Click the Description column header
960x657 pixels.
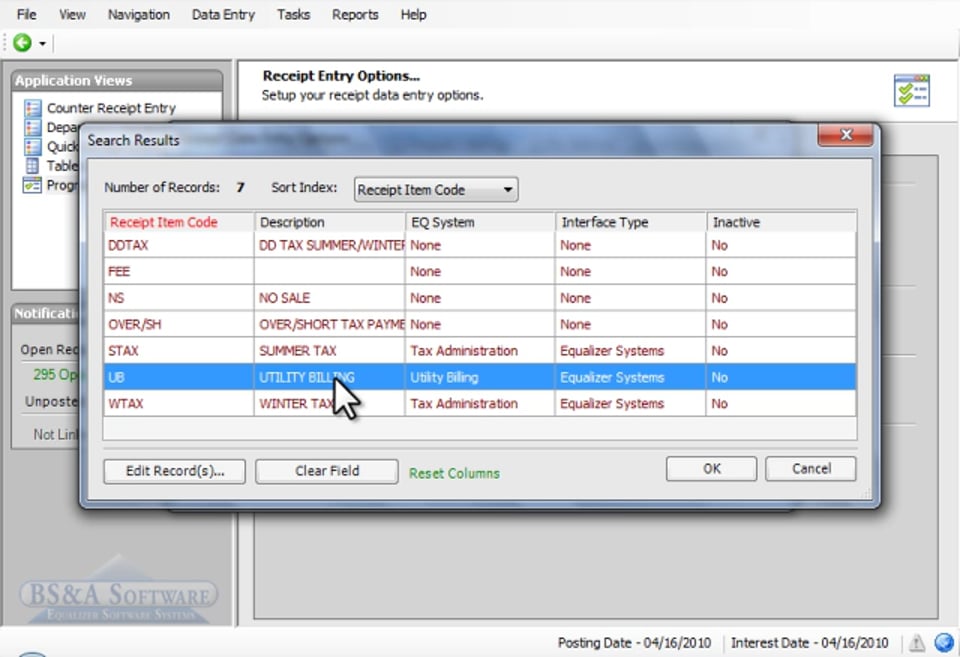330,222
